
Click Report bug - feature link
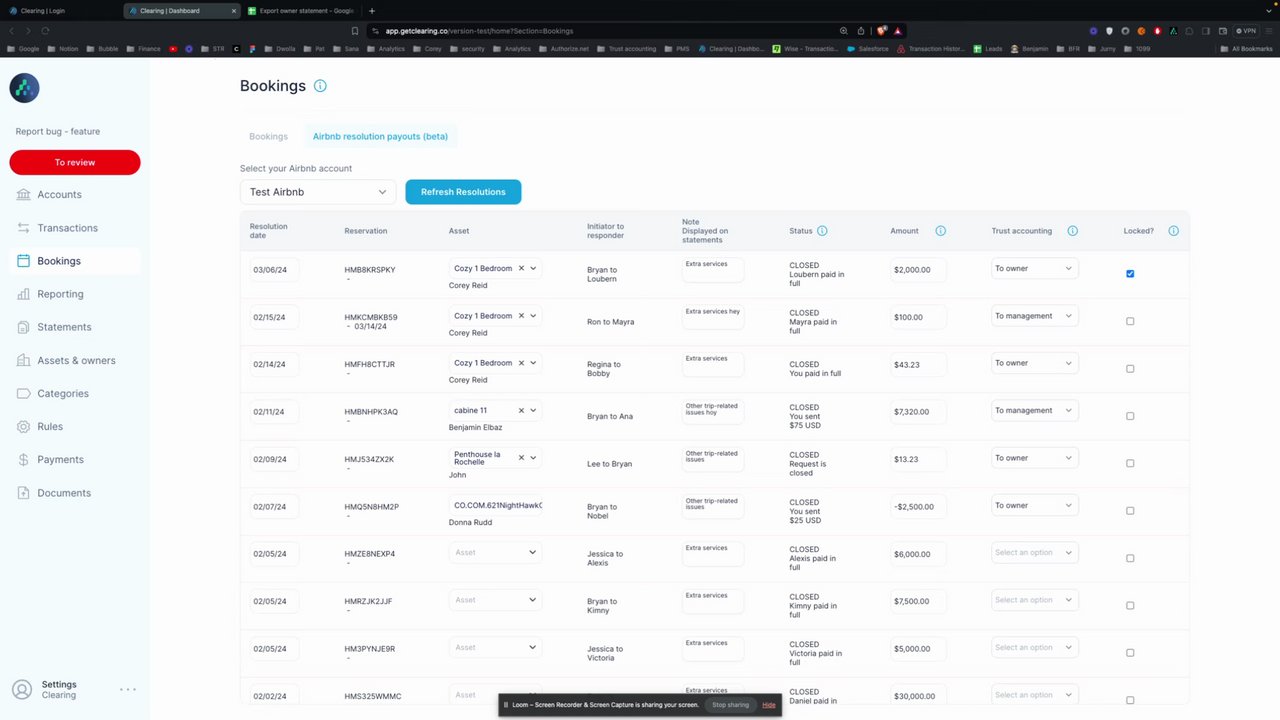pyautogui.click(x=58, y=131)
